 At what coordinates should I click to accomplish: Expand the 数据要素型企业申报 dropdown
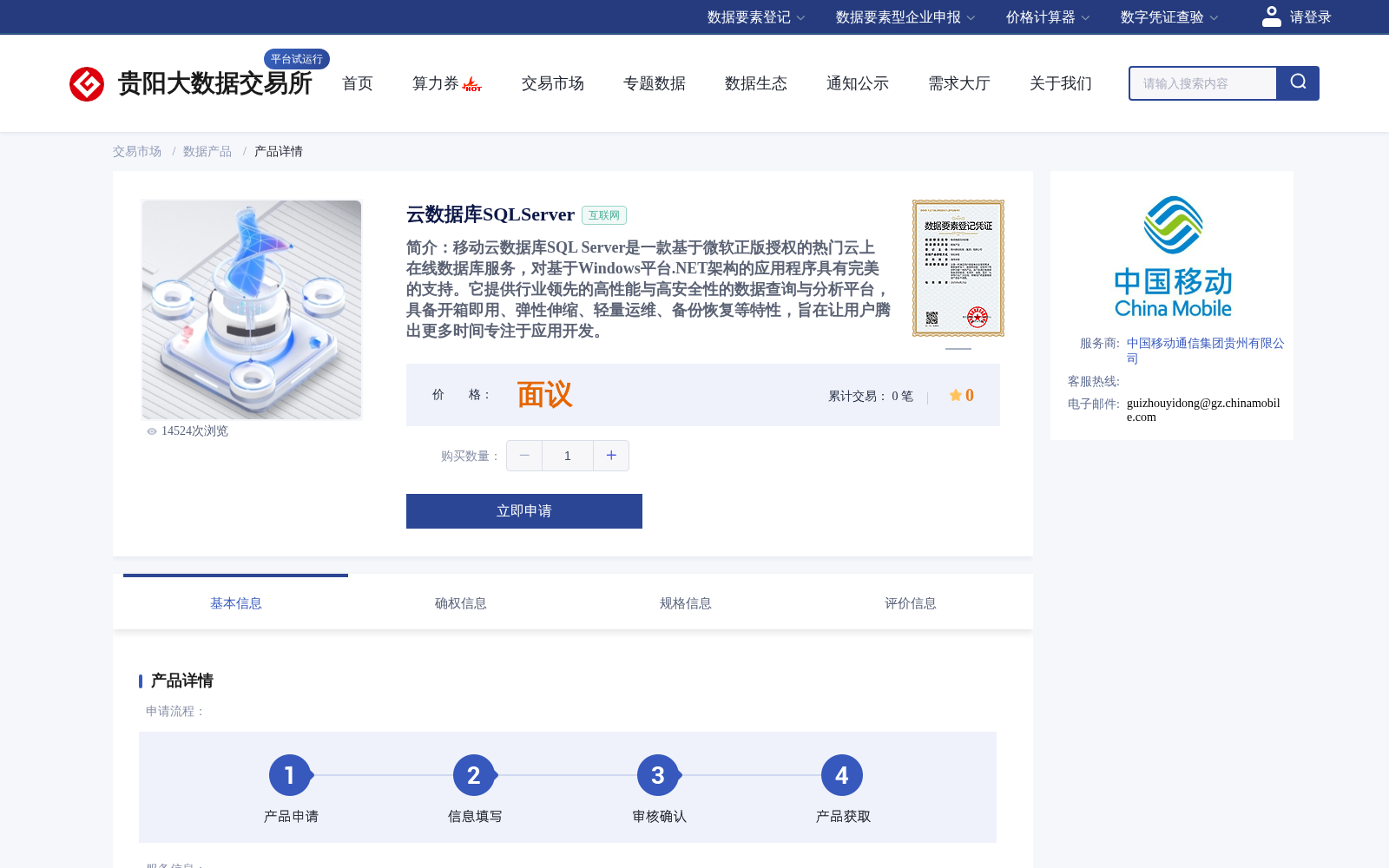coord(905,17)
